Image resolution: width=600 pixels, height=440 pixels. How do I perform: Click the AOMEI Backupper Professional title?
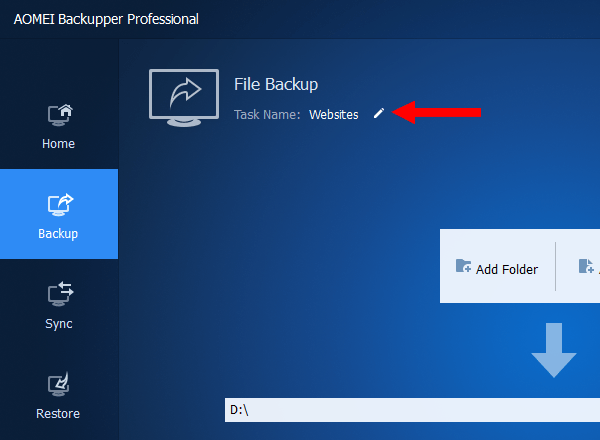106,19
